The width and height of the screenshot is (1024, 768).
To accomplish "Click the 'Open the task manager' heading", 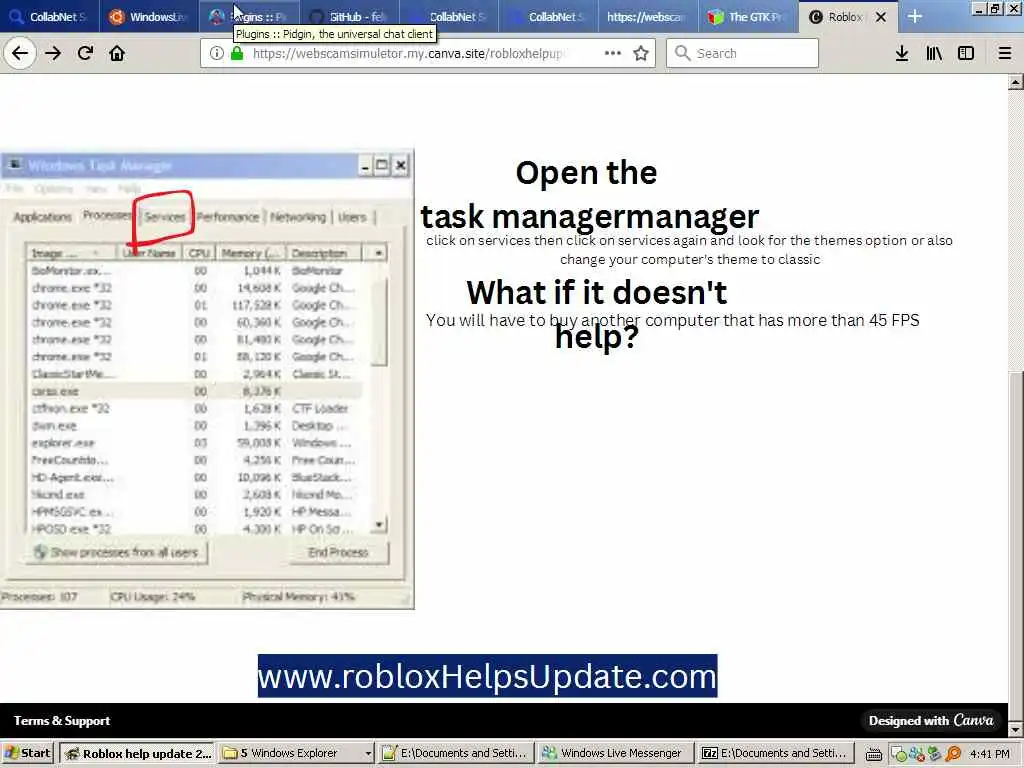I will pyautogui.click(x=590, y=195).
